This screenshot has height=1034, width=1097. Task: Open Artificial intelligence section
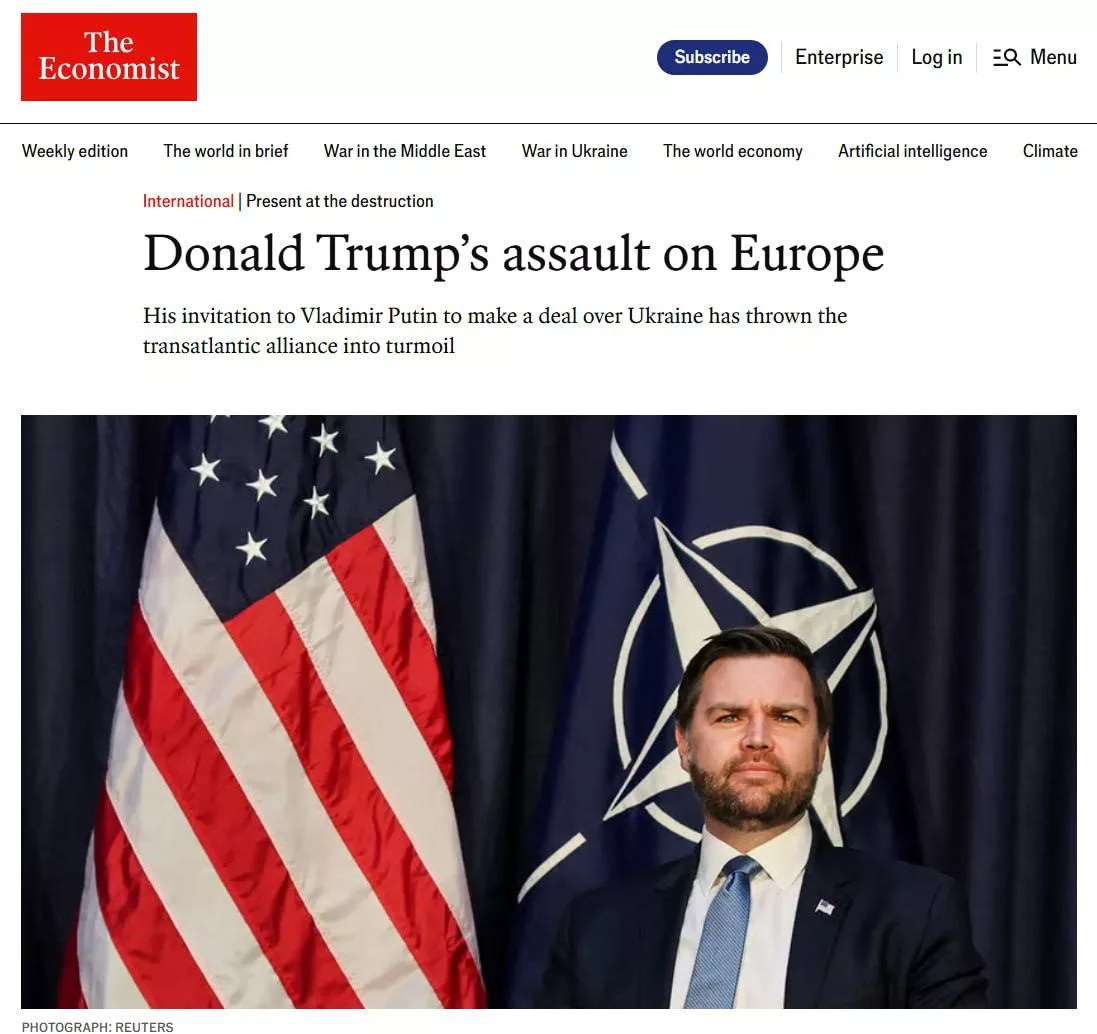tap(912, 151)
